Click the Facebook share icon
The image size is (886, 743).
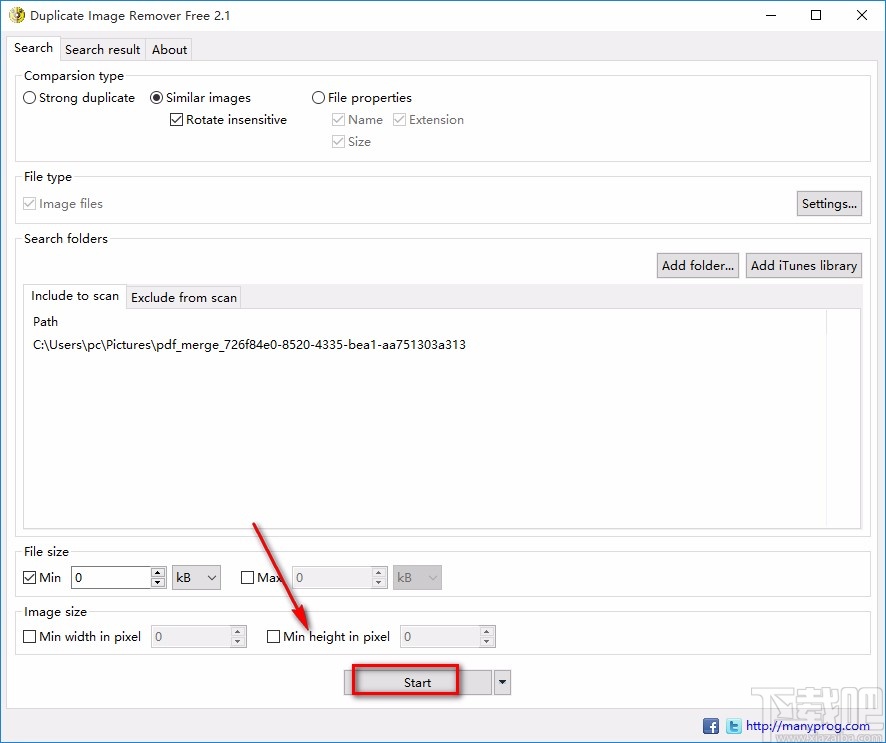click(710, 725)
